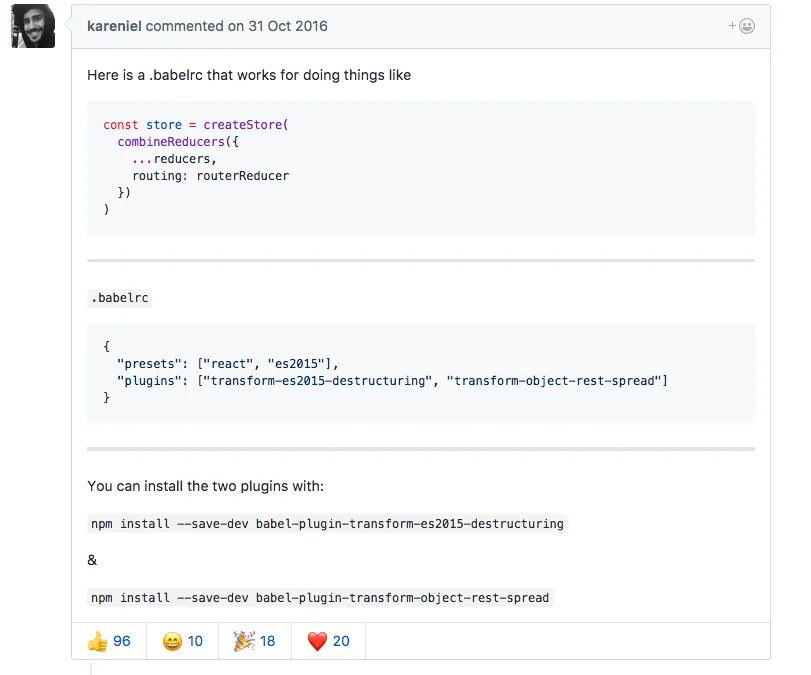The image size is (811, 675).
Task: Toggle the laugh emoji reaction
Action: point(172,641)
